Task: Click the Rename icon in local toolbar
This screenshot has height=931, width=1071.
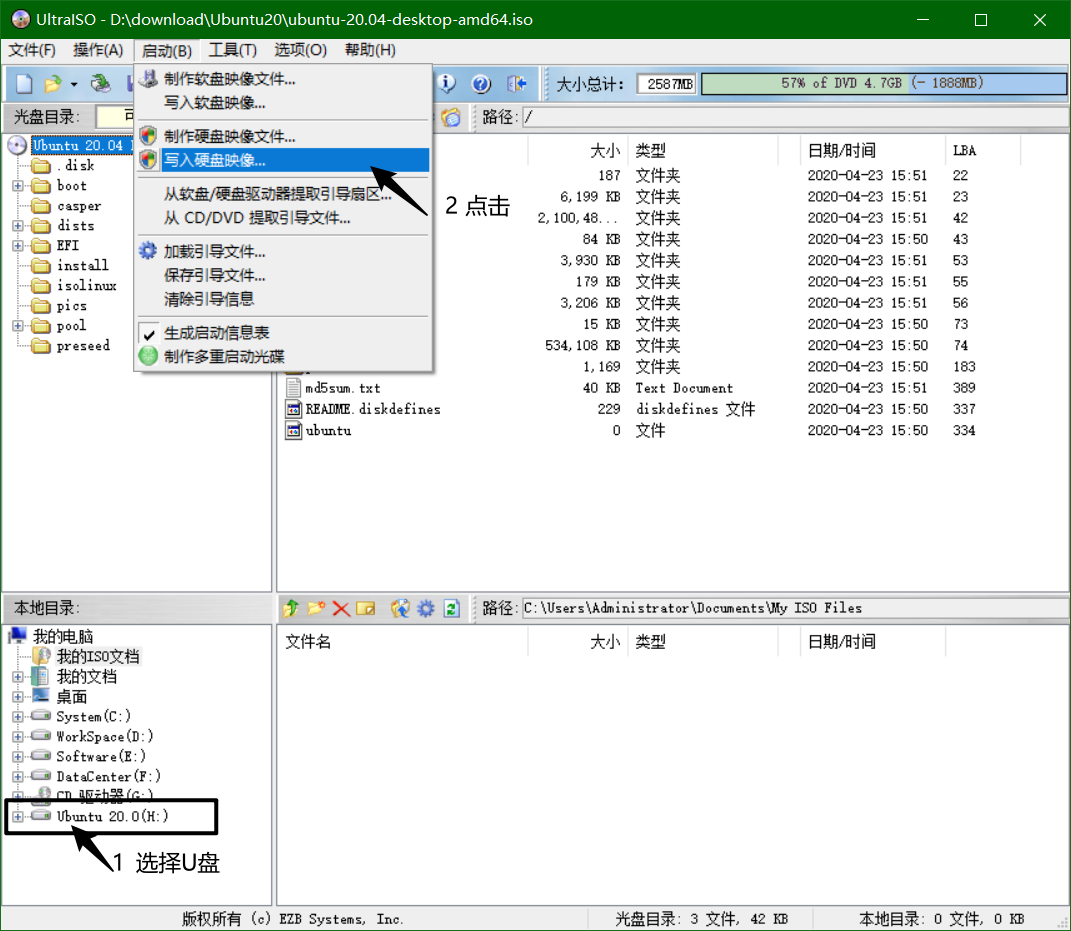Action: 366,608
